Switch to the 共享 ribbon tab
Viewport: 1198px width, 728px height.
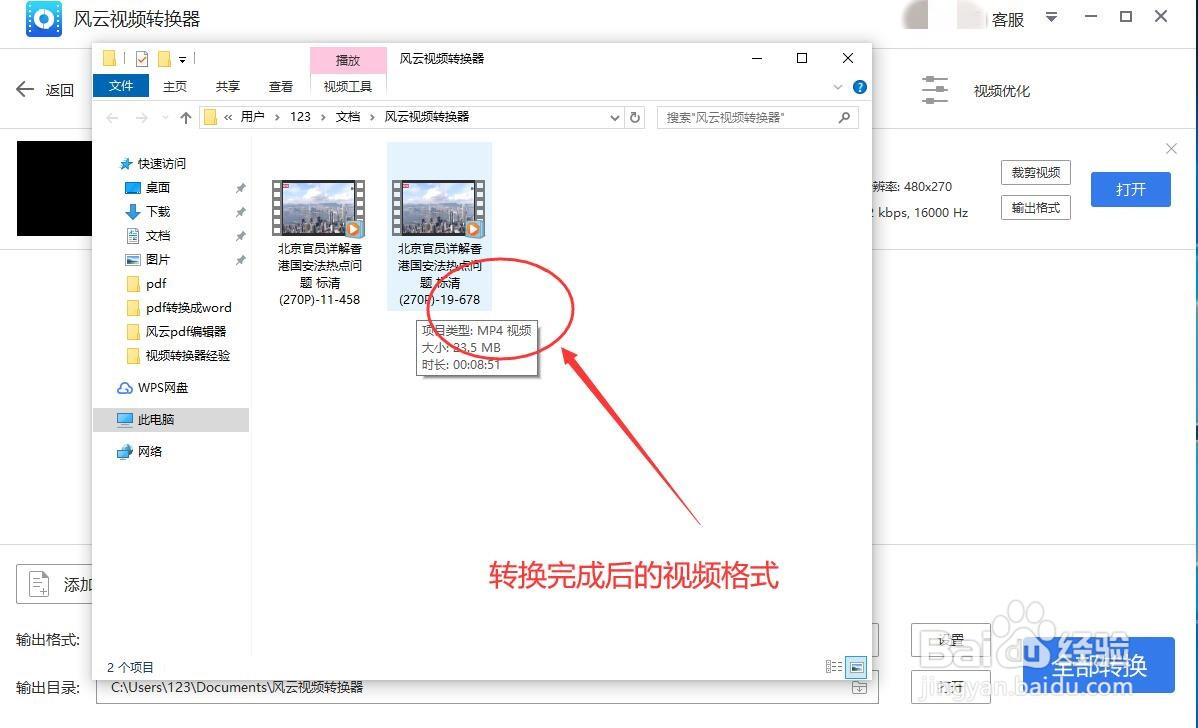(228, 86)
